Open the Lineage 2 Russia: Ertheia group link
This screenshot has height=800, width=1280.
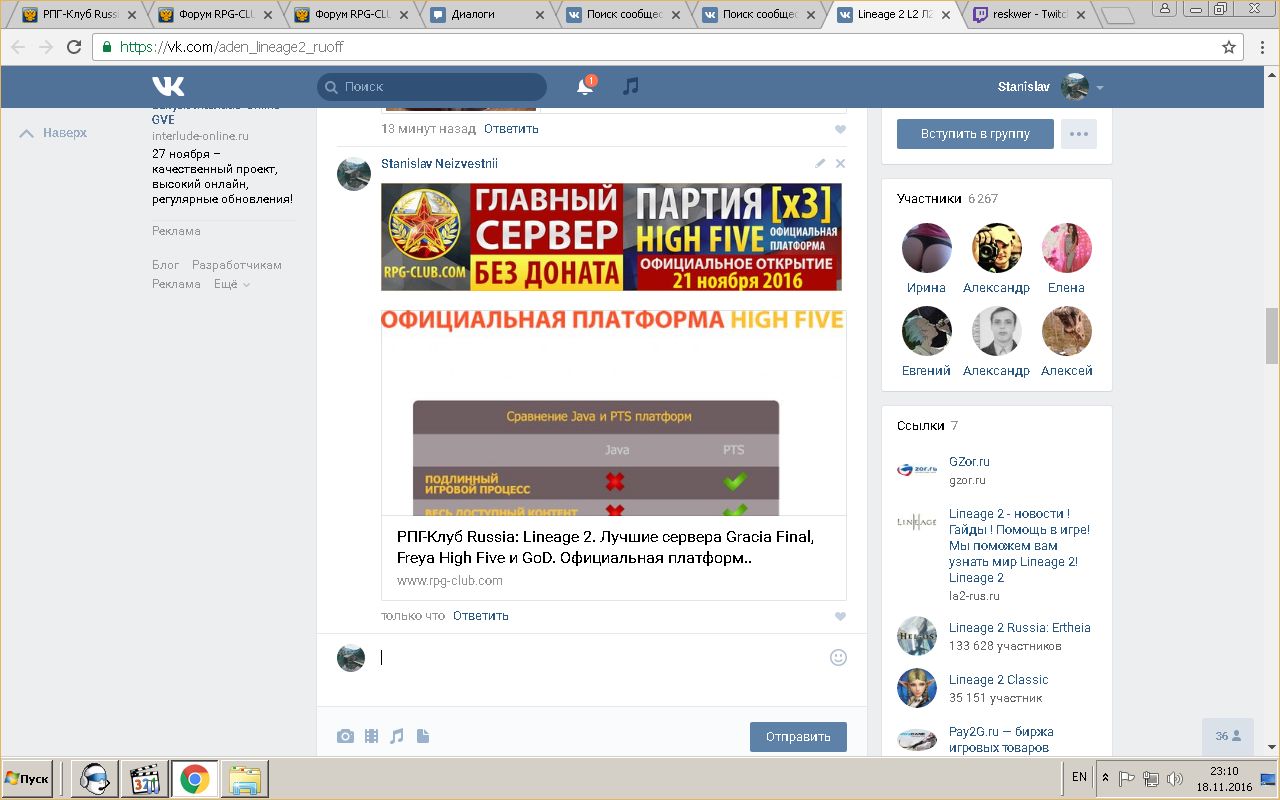click(x=1020, y=628)
